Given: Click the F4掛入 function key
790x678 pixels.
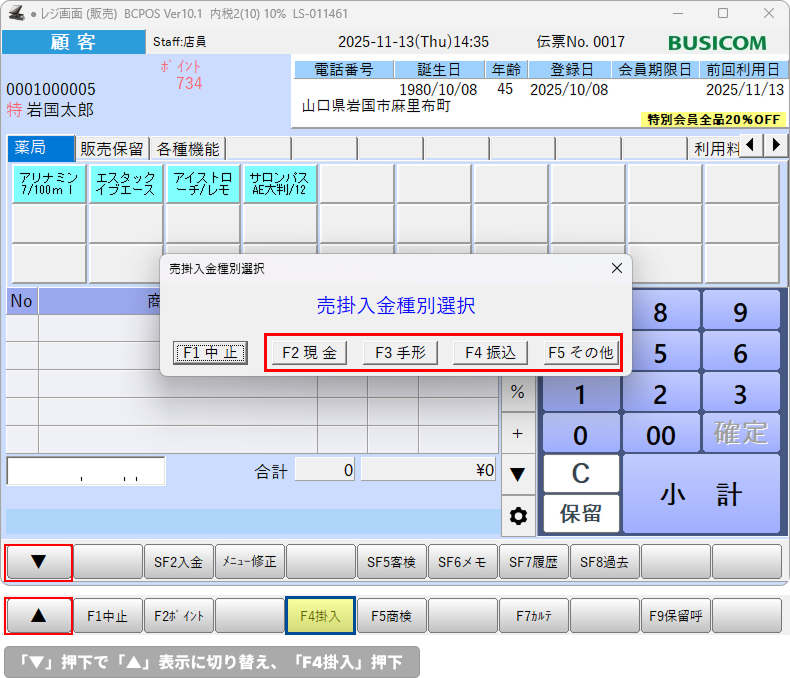Looking at the screenshot, I should pyautogui.click(x=320, y=616).
